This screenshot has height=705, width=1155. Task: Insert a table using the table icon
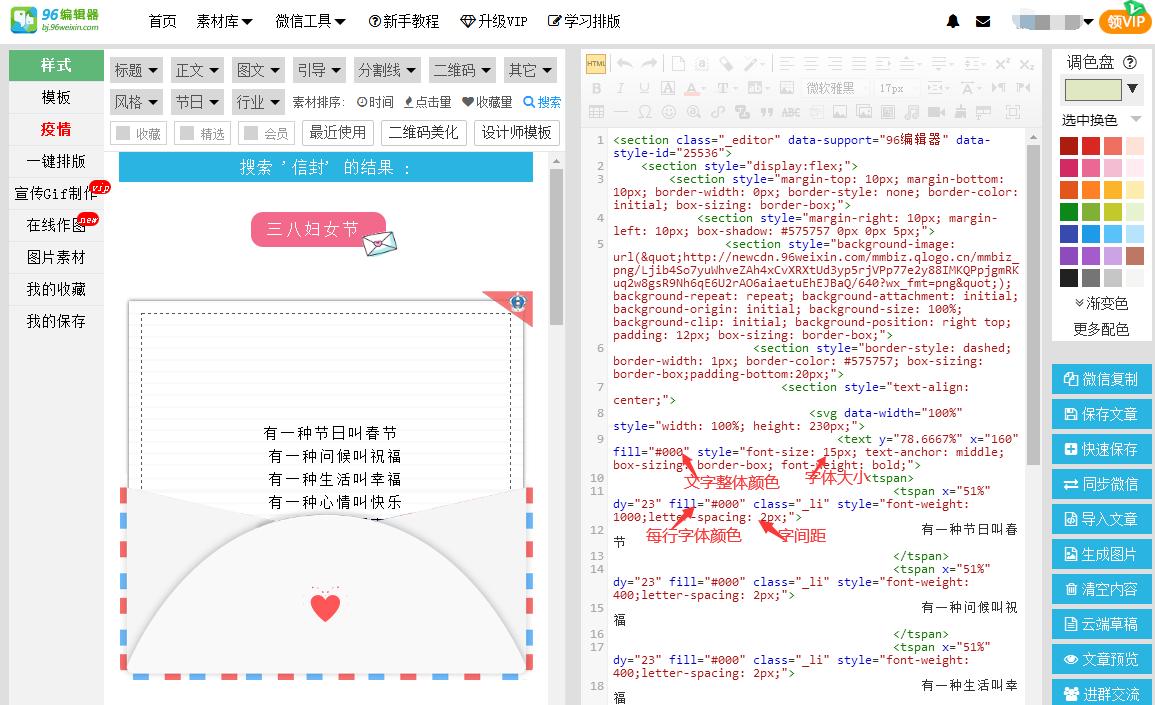pos(597,112)
